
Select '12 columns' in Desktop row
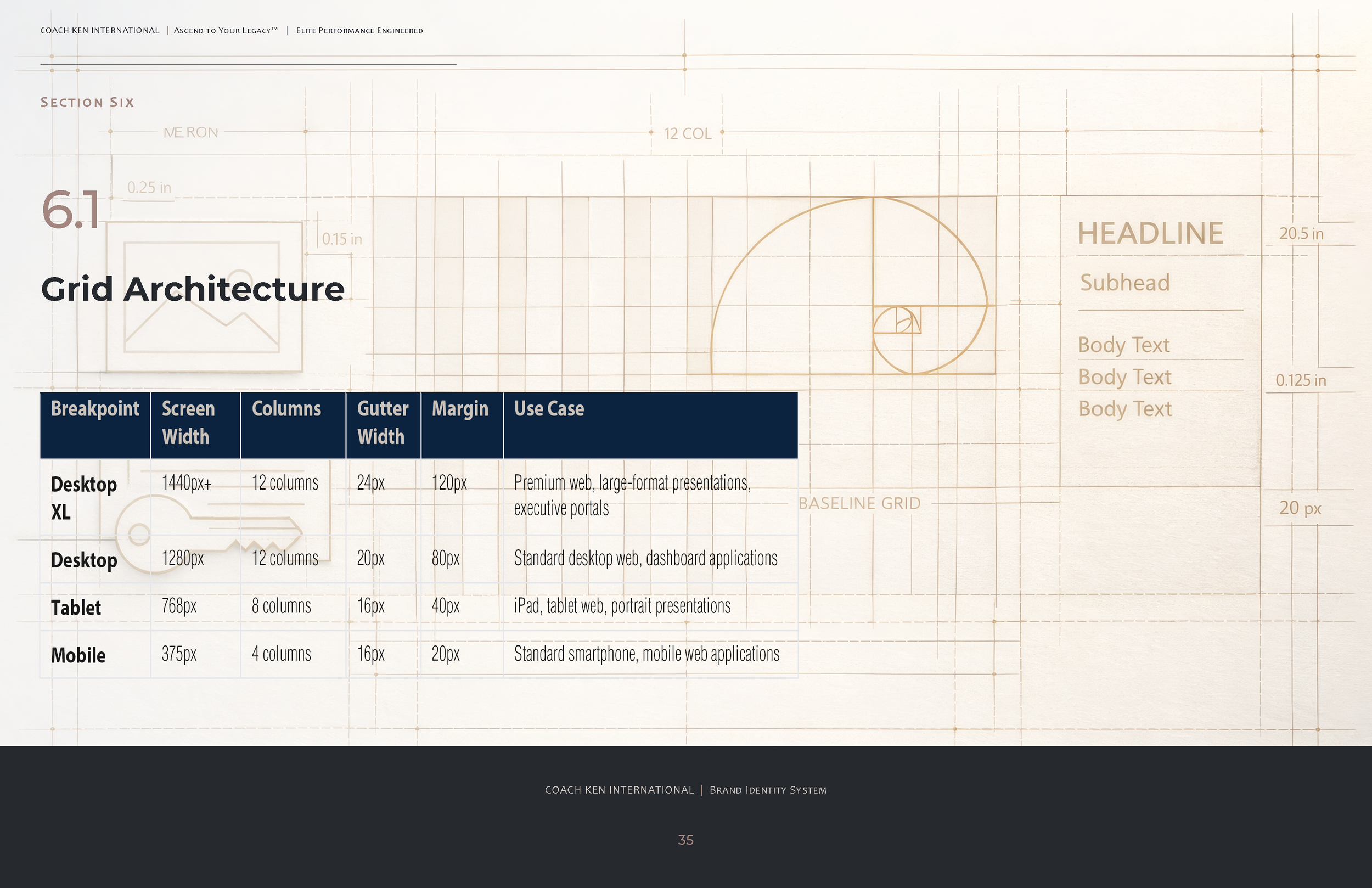(285, 559)
